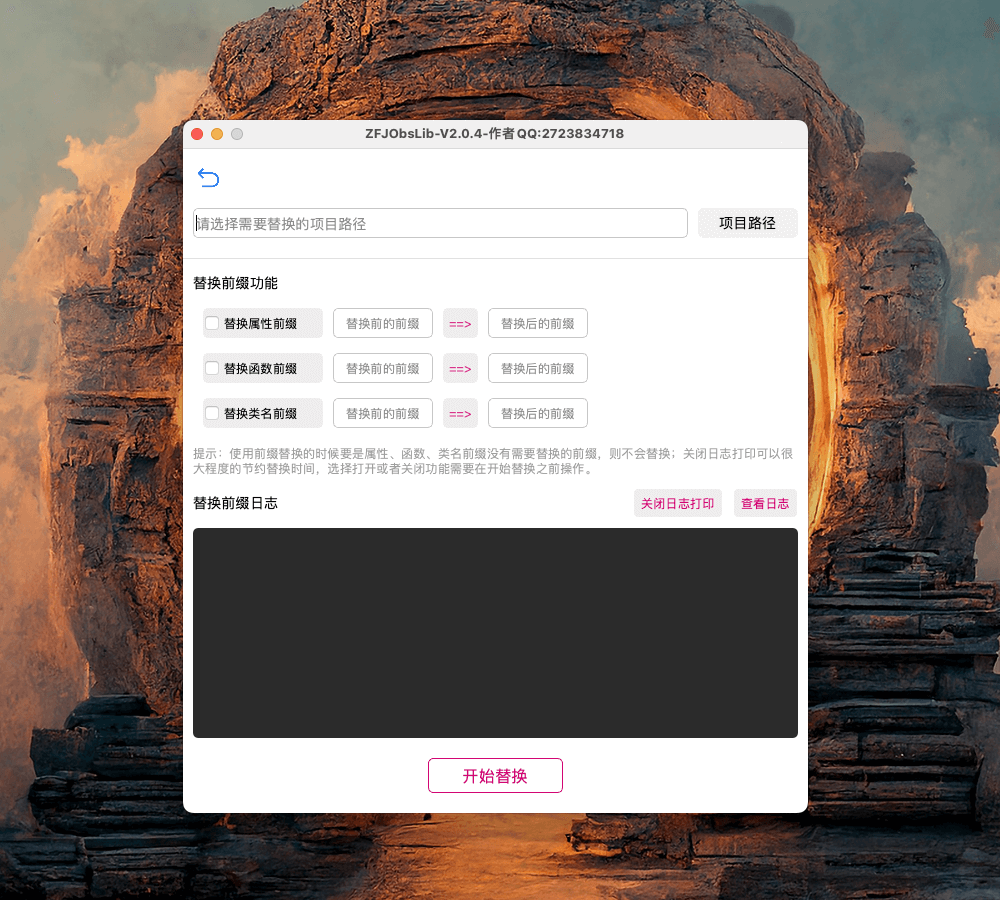
Task: Enable the 替换类名前缀 checkbox
Action: click(x=212, y=413)
